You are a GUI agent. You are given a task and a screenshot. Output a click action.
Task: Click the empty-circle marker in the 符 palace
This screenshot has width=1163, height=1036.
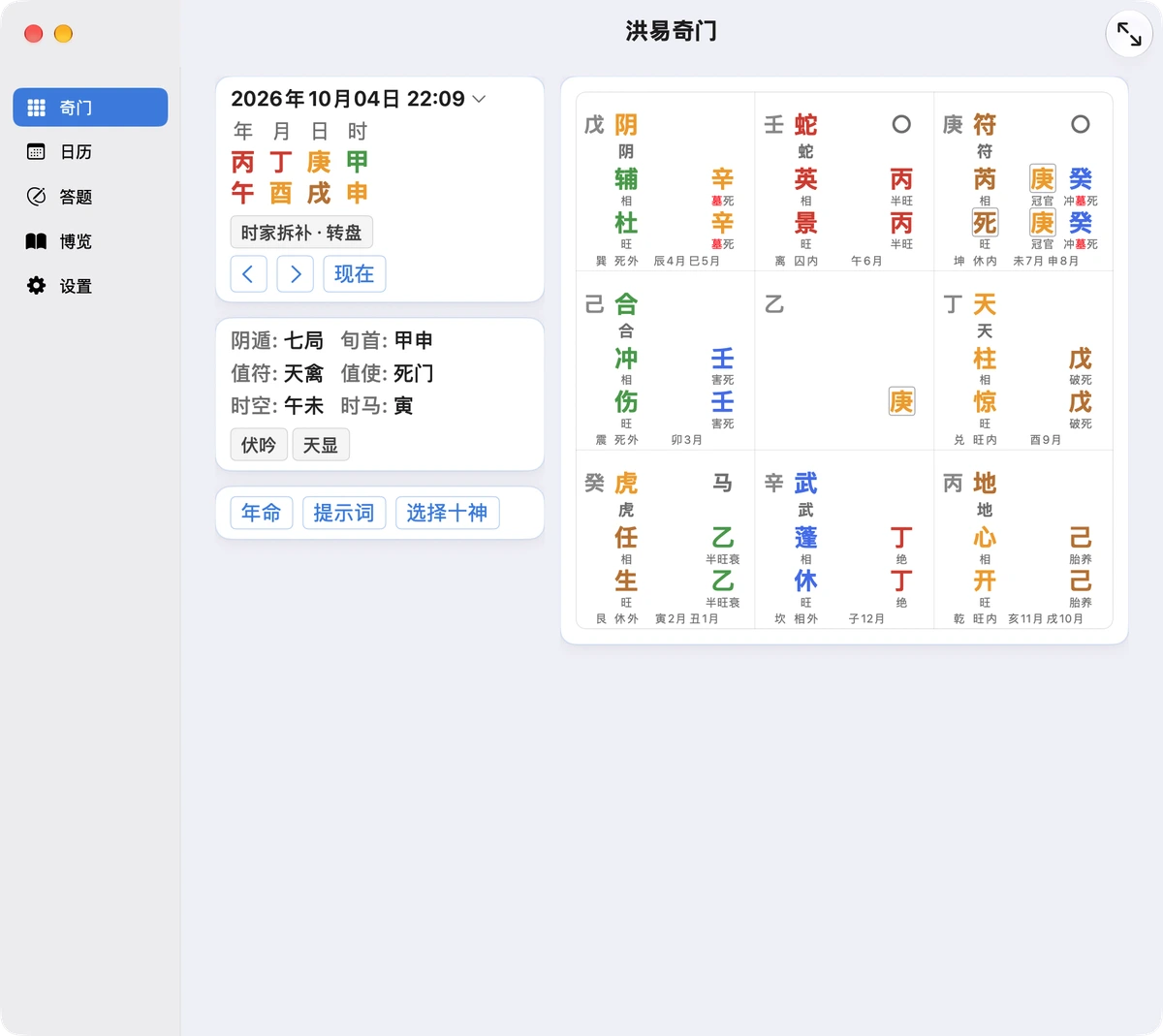(x=1081, y=124)
